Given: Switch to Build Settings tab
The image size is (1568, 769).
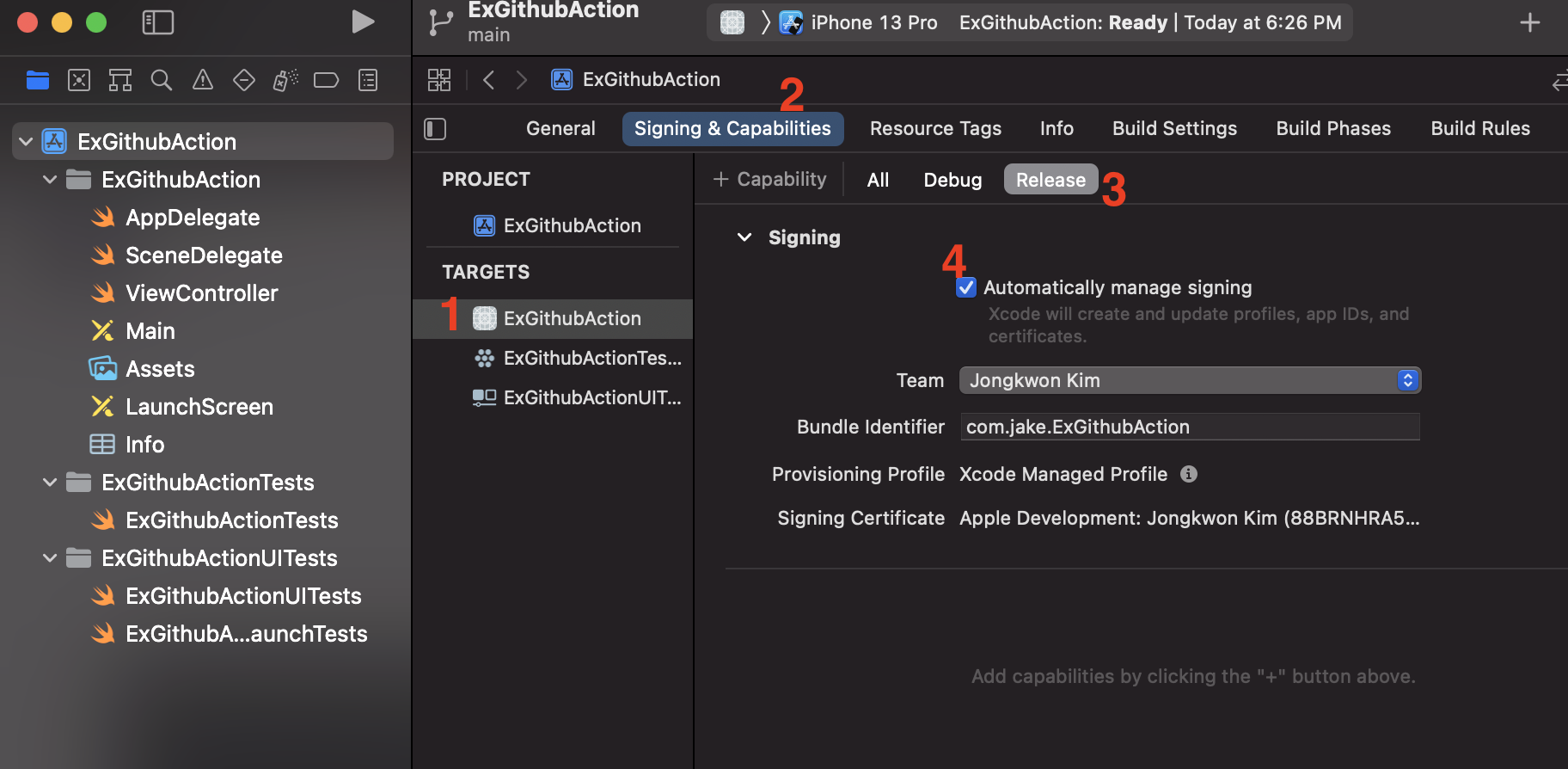Looking at the screenshot, I should [1174, 129].
